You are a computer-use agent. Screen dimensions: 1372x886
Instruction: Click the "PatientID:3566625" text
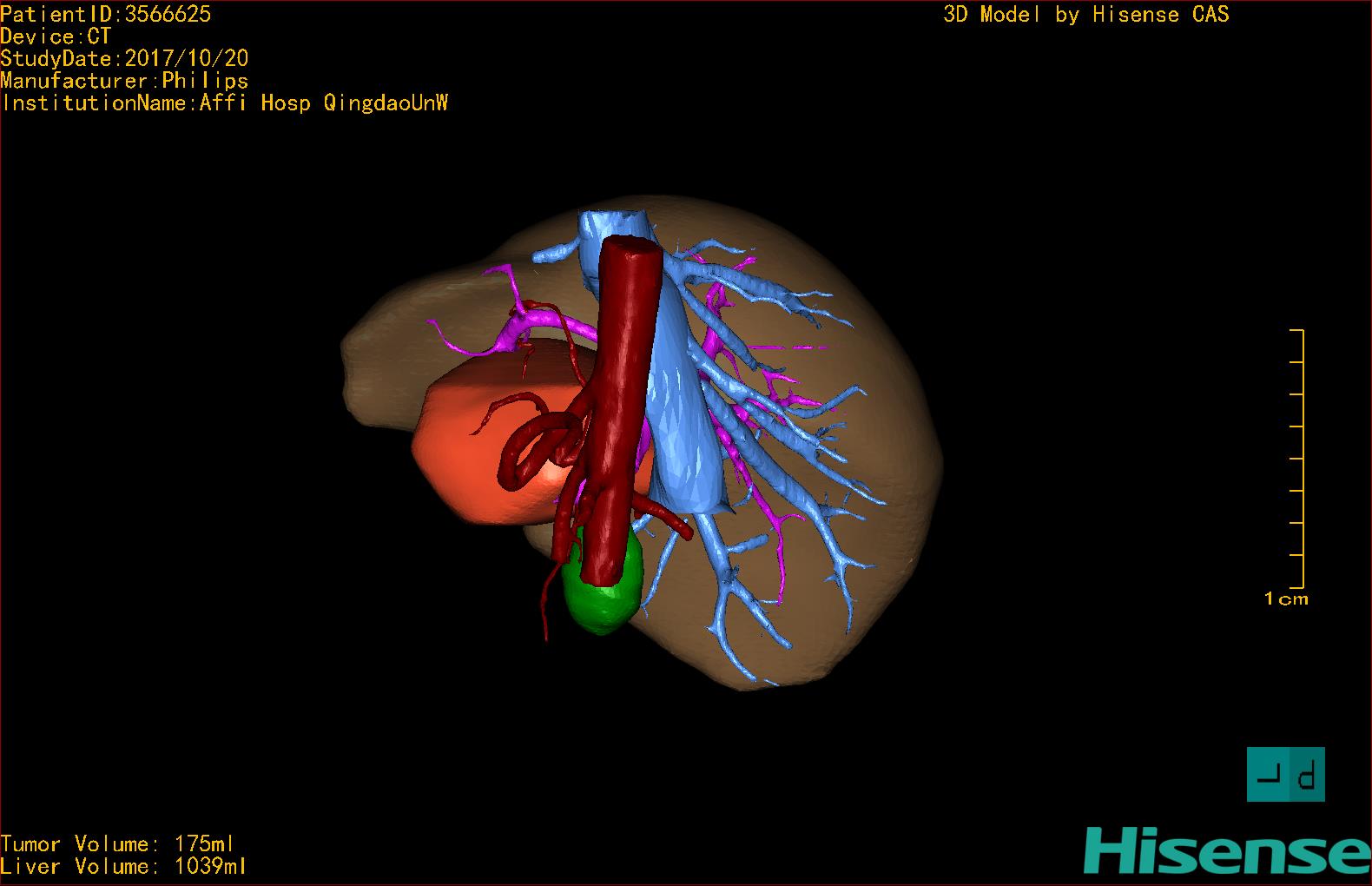[x=106, y=14]
